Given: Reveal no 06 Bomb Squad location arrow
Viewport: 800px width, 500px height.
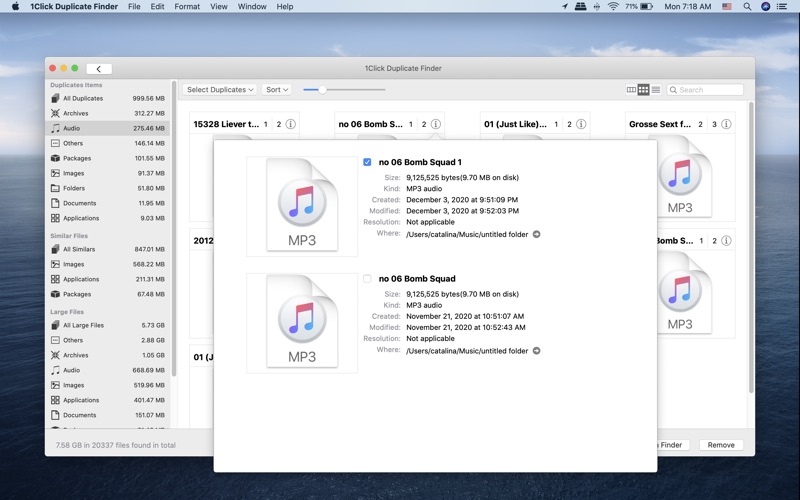Looking at the screenshot, I should (536, 351).
